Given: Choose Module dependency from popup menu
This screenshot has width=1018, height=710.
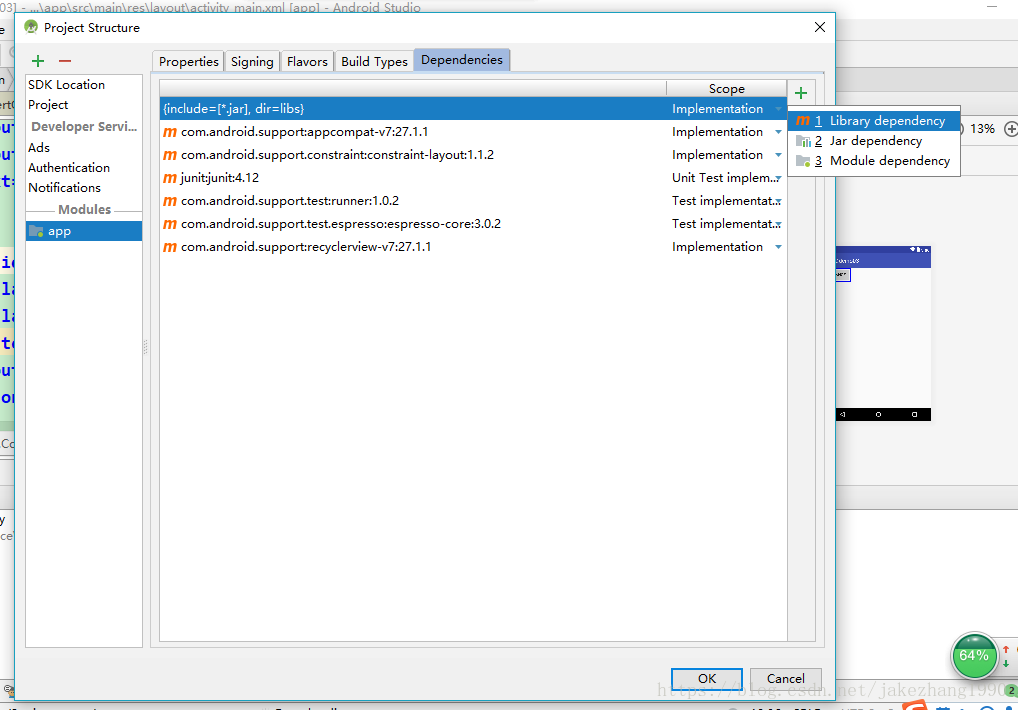Looking at the screenshot, I should (x=875, y=161).
